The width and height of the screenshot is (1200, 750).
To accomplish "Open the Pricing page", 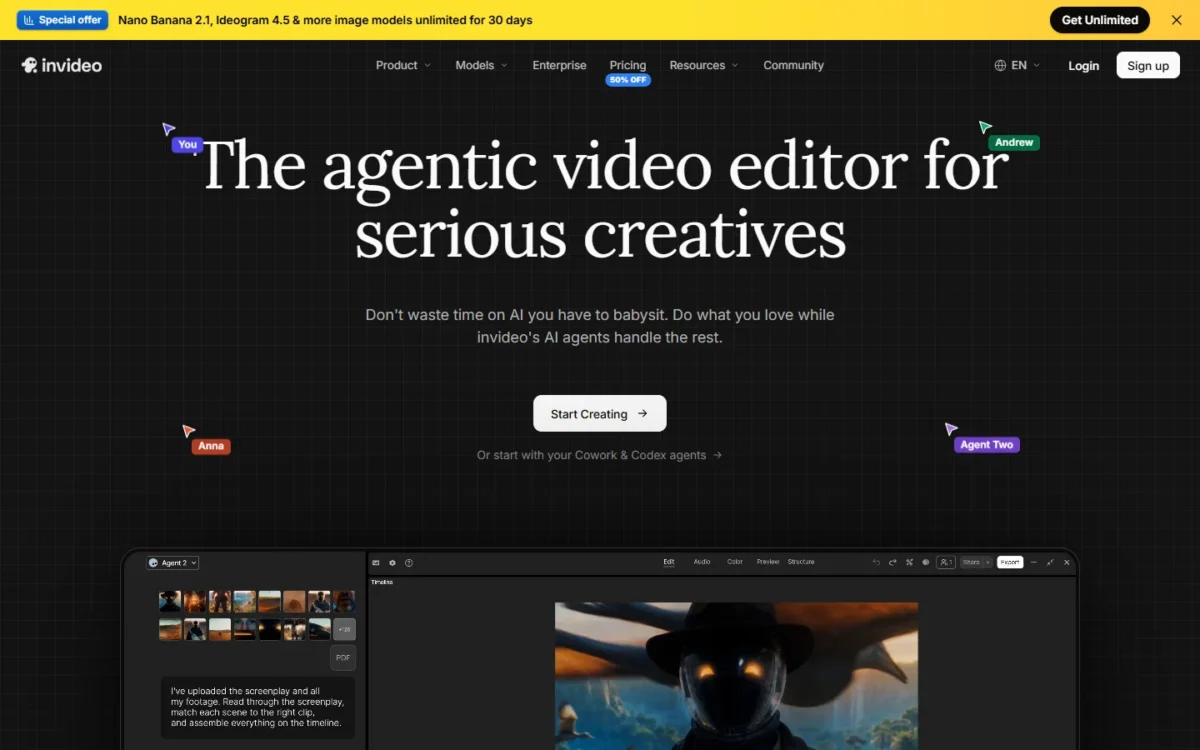I will pos(628,65).
